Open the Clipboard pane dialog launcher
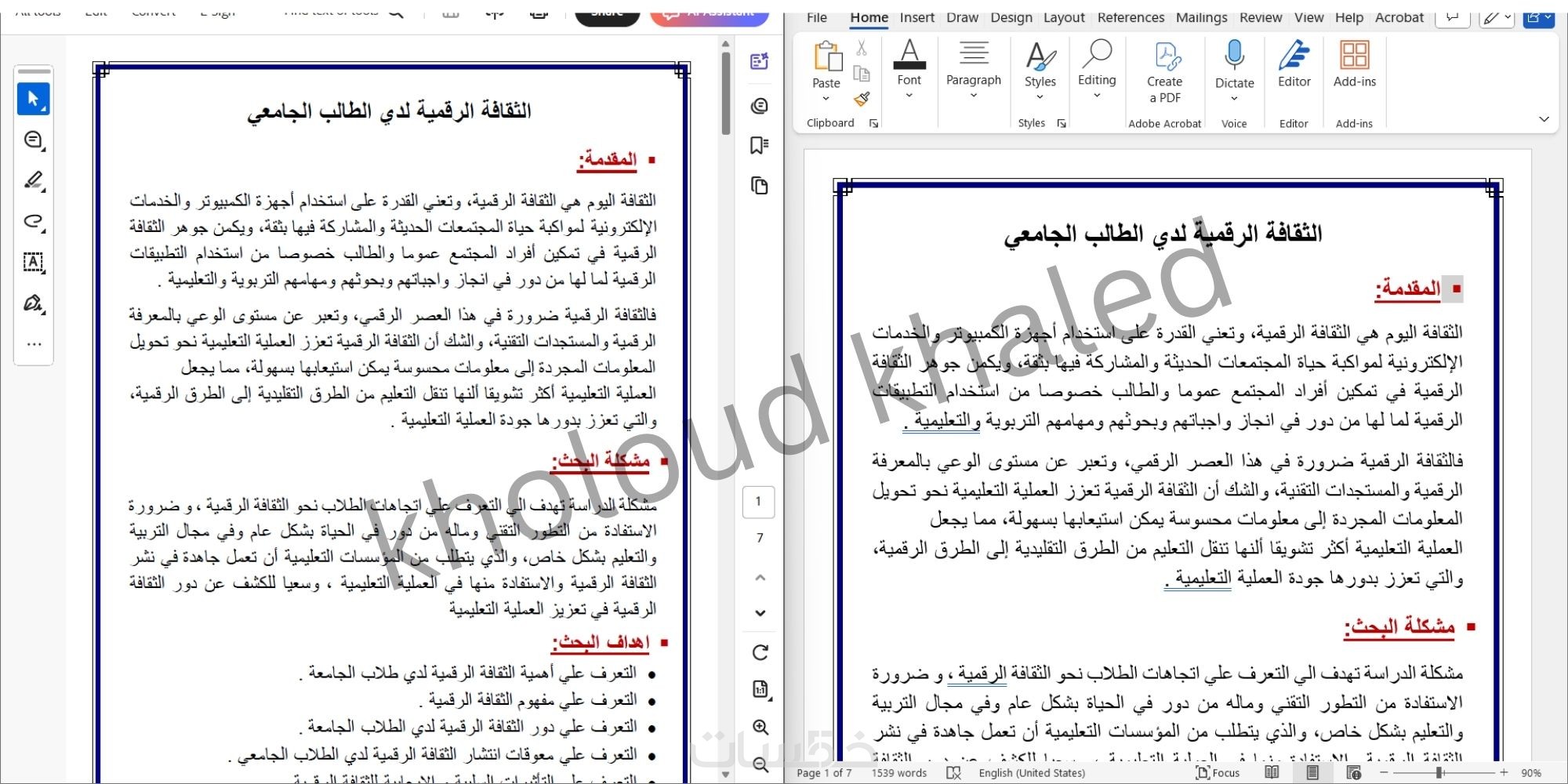Image resolution: width=1568 pixels, height=784 pixels. pos(873,123)
